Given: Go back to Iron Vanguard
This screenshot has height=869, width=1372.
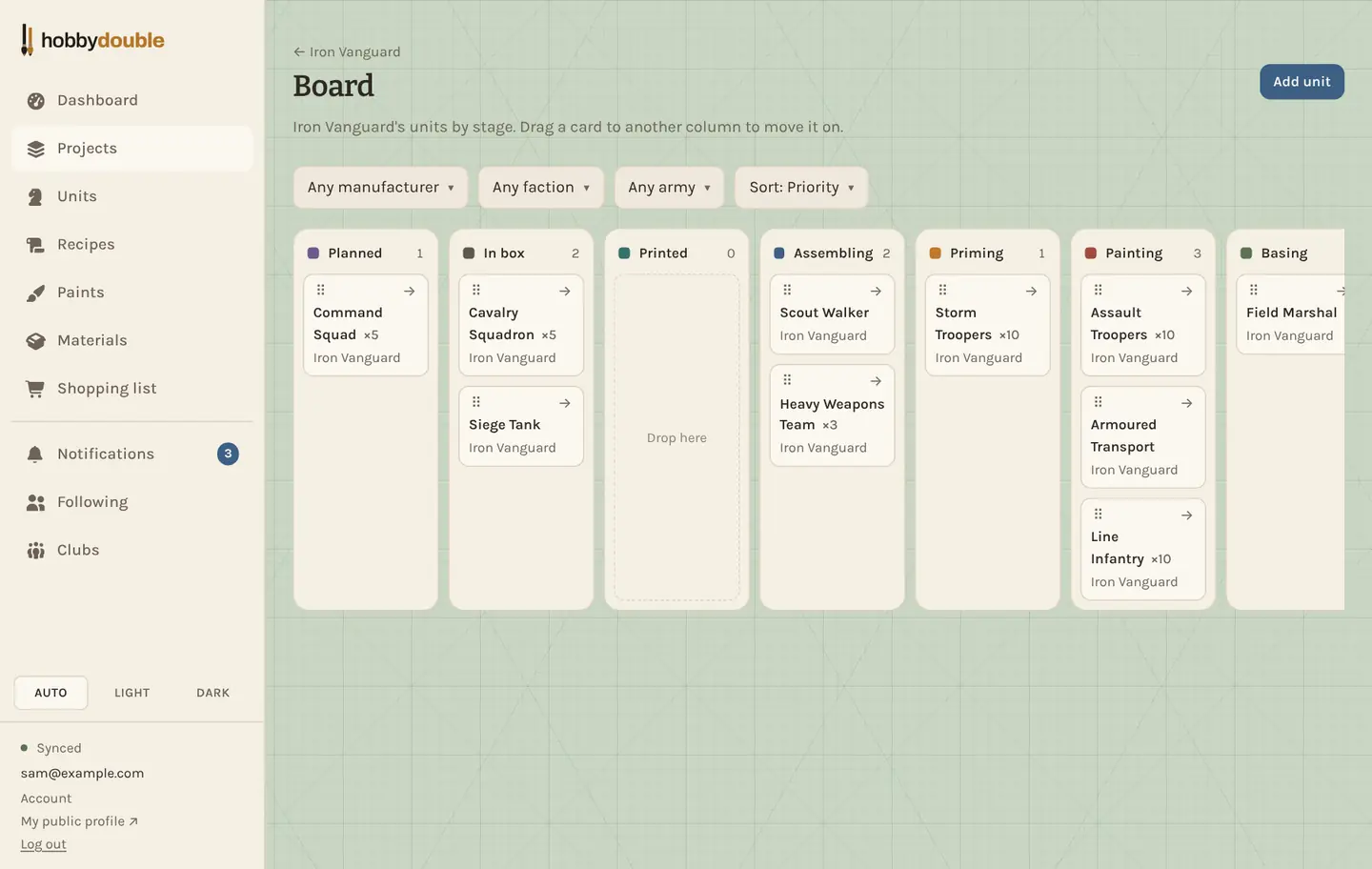Looking at the screenshot, I should [347, 52].
